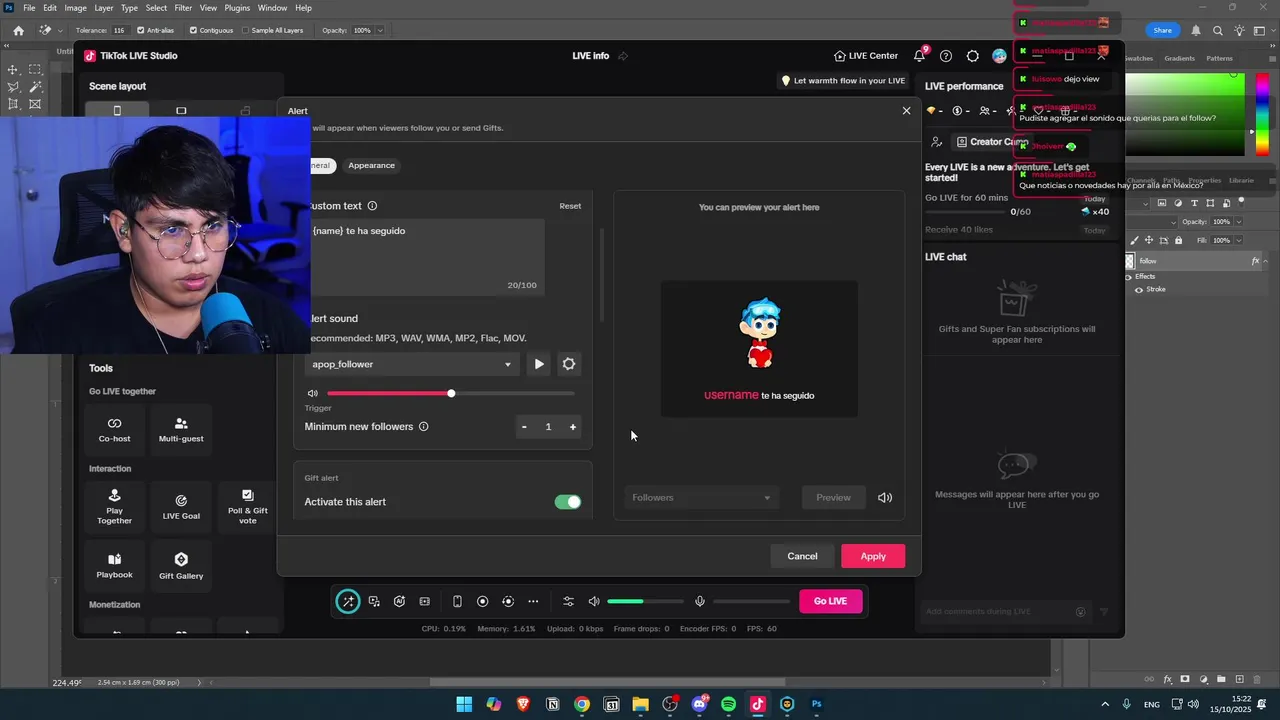Open the Photoshop Plugins menu
Image resolution: width=1280 pixels, height=720 pixels.
(x=237, y=8)
